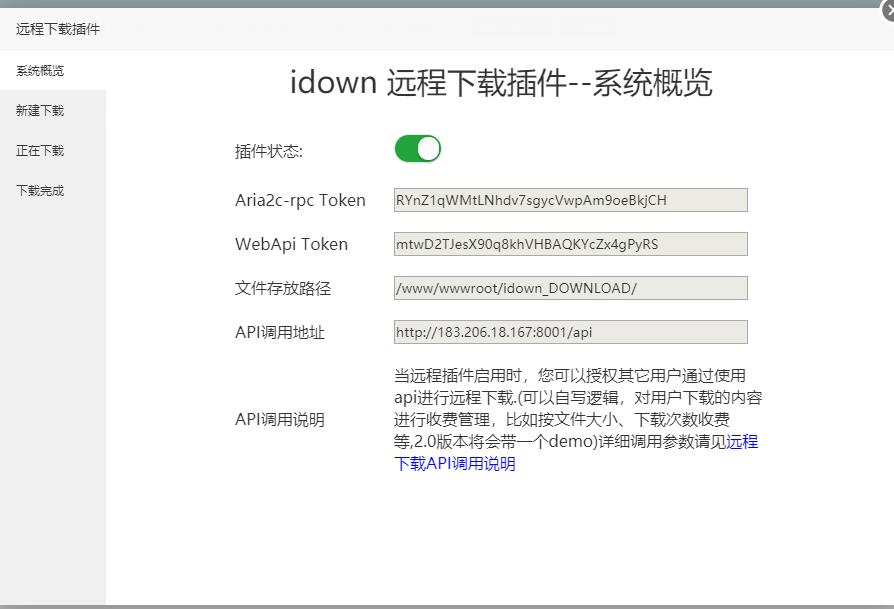This screenshot has height=609, width=894.
Task: Click the 插件状态: label
Action: tap(269, 151)
